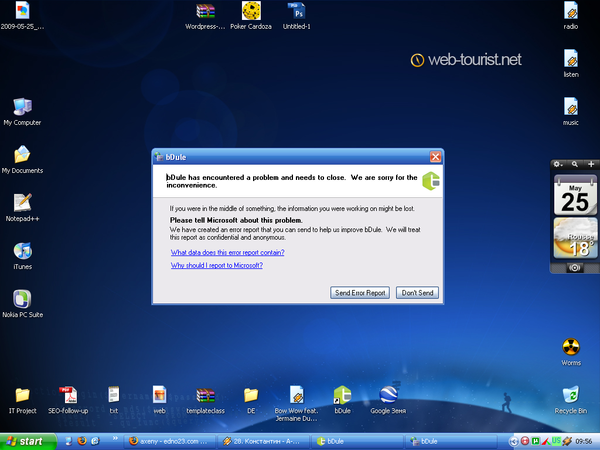Select the listen playlist icon
Screen dimensions: 600x450
pyautogui.click(x=571, y=64)
